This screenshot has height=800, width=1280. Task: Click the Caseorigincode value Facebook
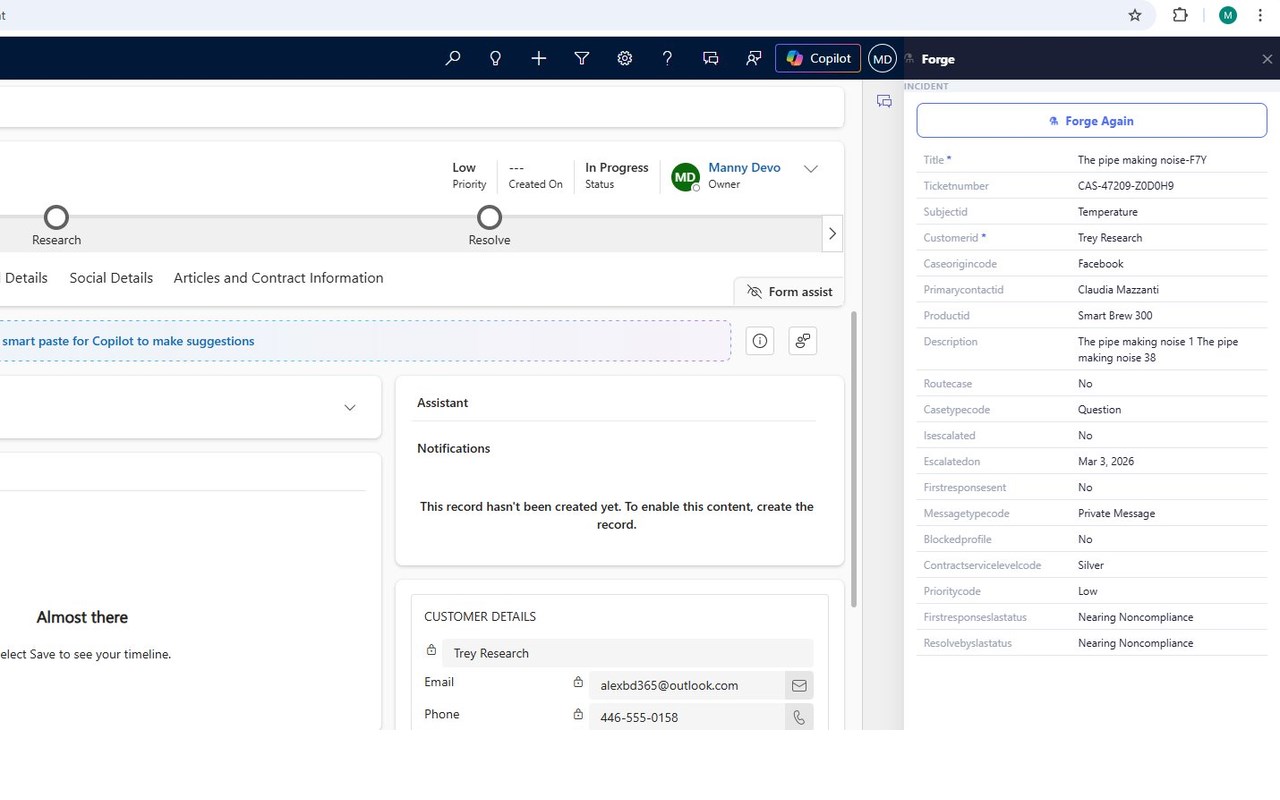coord(1101,264)
